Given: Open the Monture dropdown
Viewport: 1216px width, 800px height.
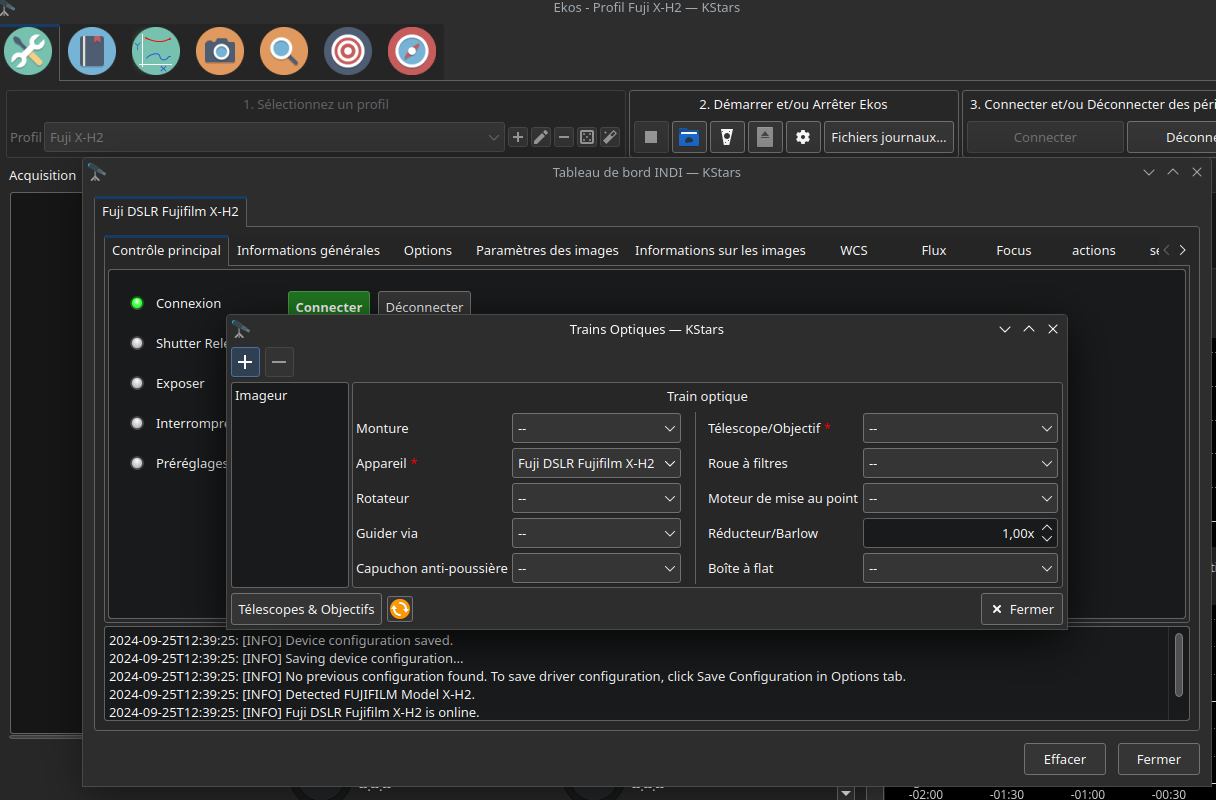Looking at the screenshot, I should coord(596,428).
